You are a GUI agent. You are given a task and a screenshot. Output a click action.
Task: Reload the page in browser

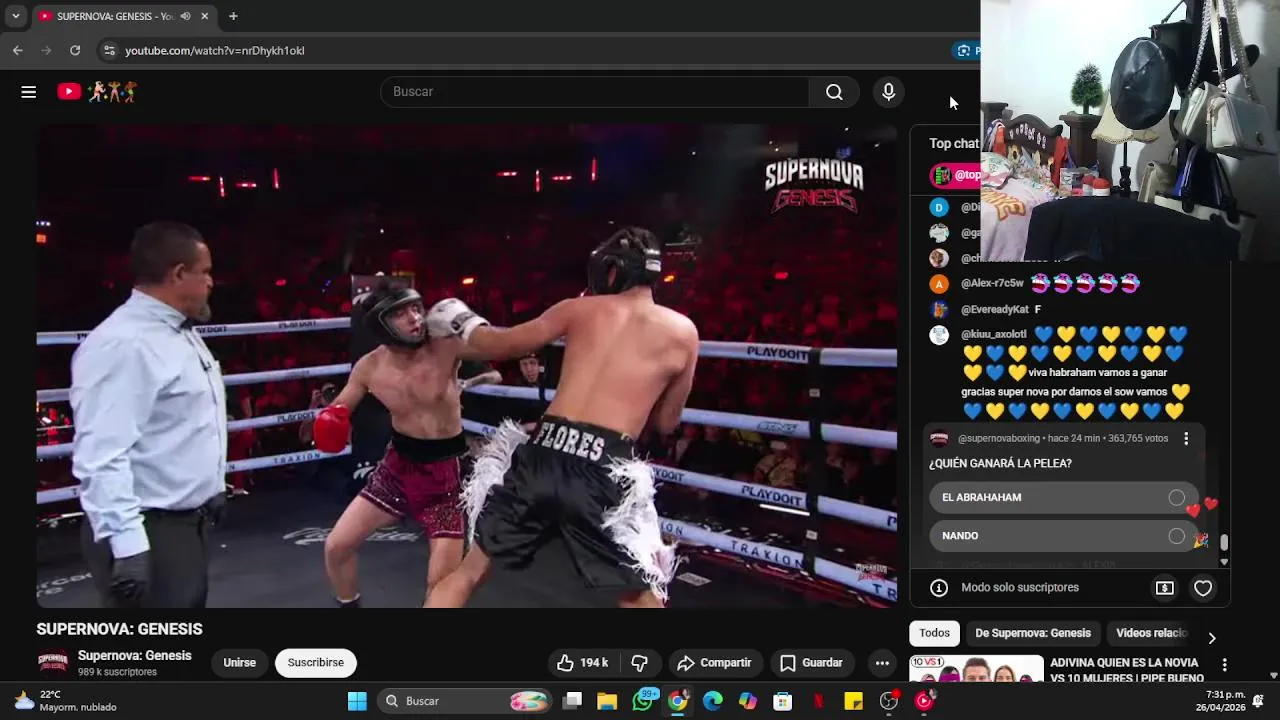[x=75, y=50]
